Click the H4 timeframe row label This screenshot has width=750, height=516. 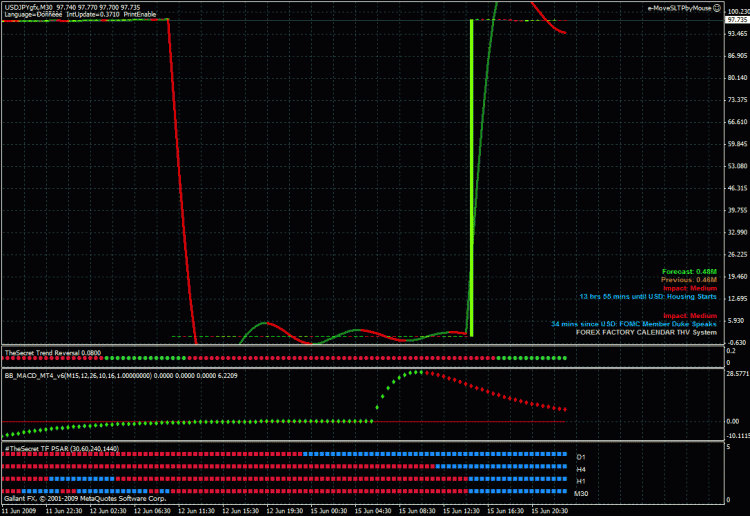click(581, 470)
